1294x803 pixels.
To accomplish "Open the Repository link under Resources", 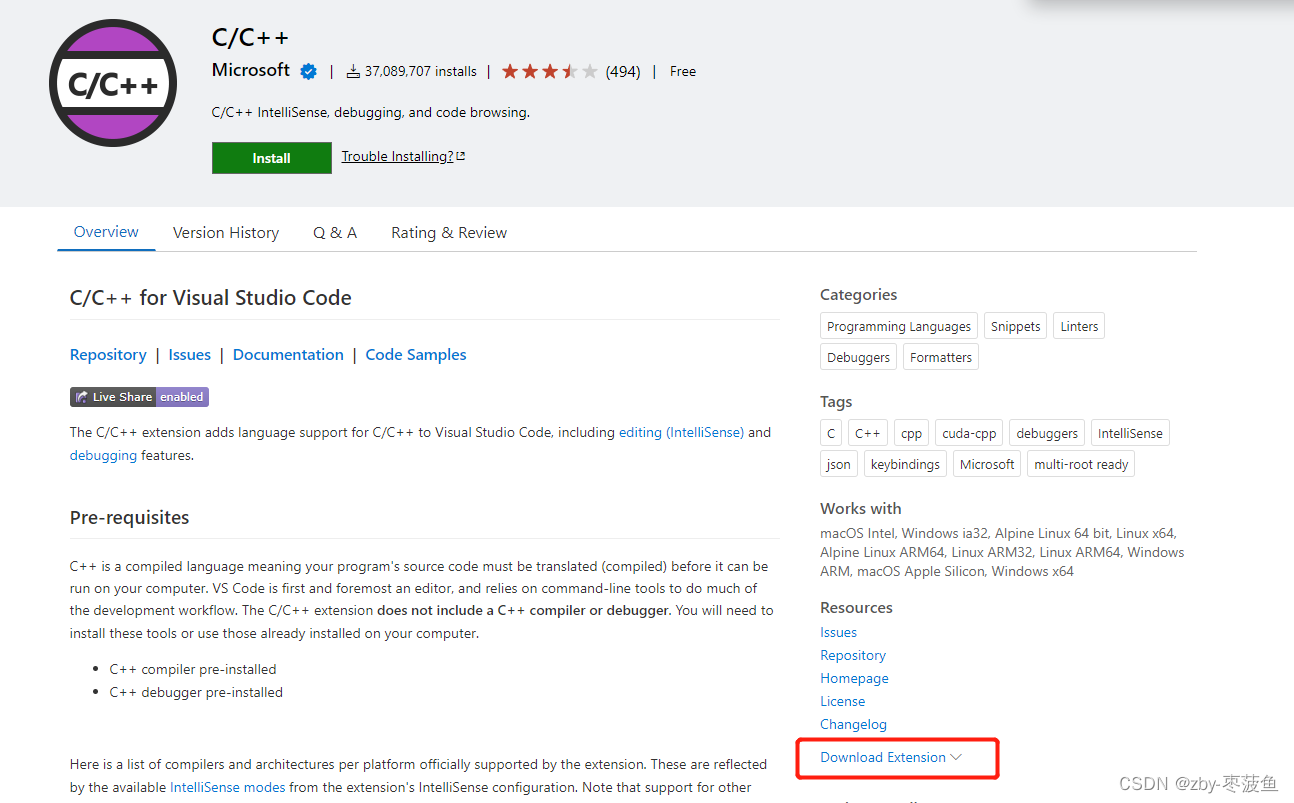I will click(853, 655).
